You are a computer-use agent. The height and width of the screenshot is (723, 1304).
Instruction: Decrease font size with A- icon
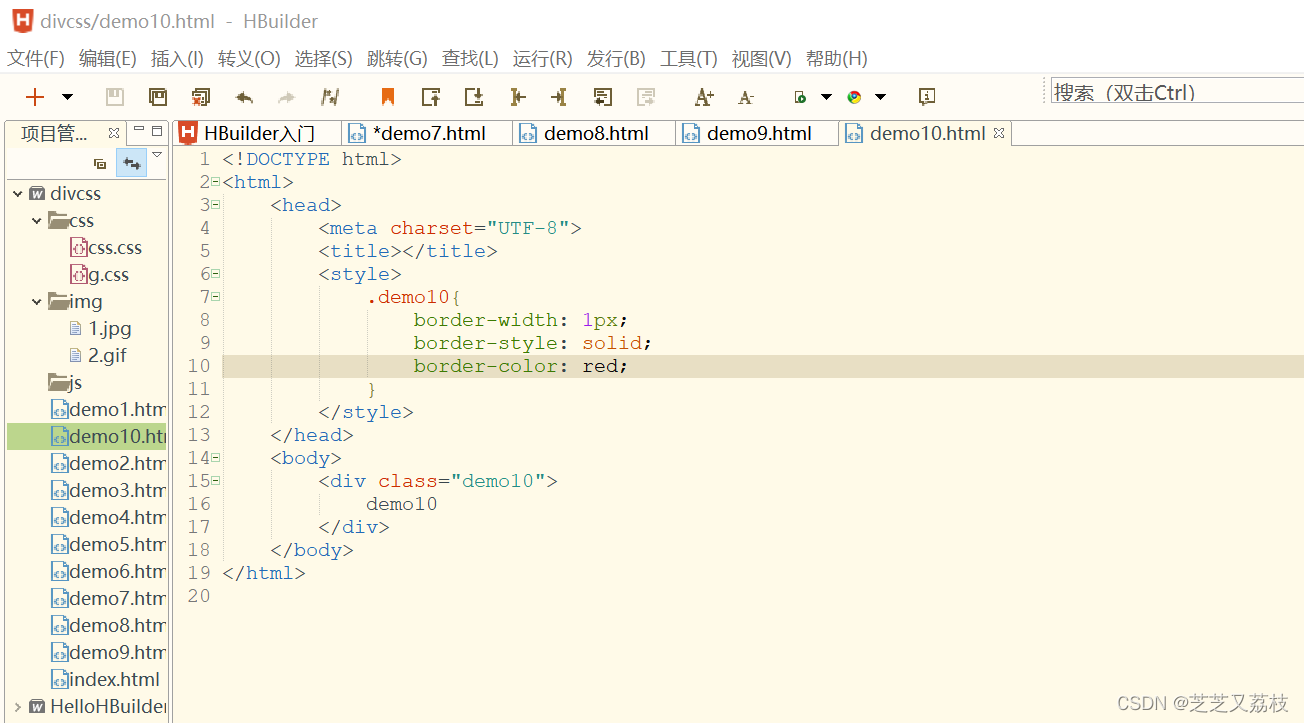tap(746, 97)
